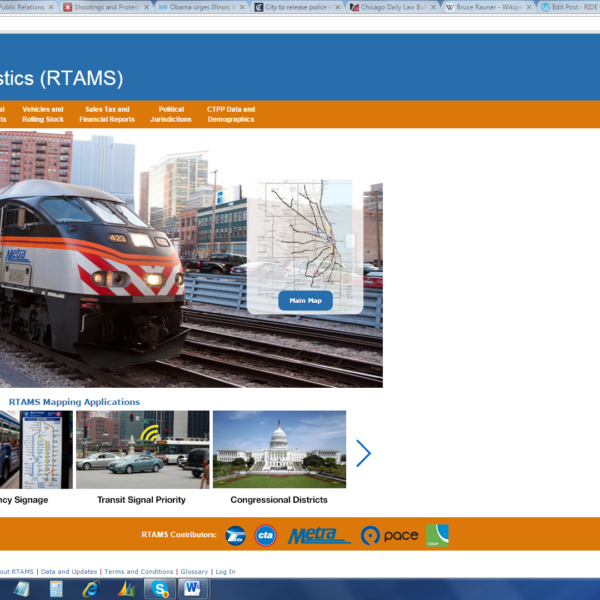Open CTPP Data and Demographics menu
Image resolution: width=600 pixels, height=600 pixels.
[x=231, y=114]
